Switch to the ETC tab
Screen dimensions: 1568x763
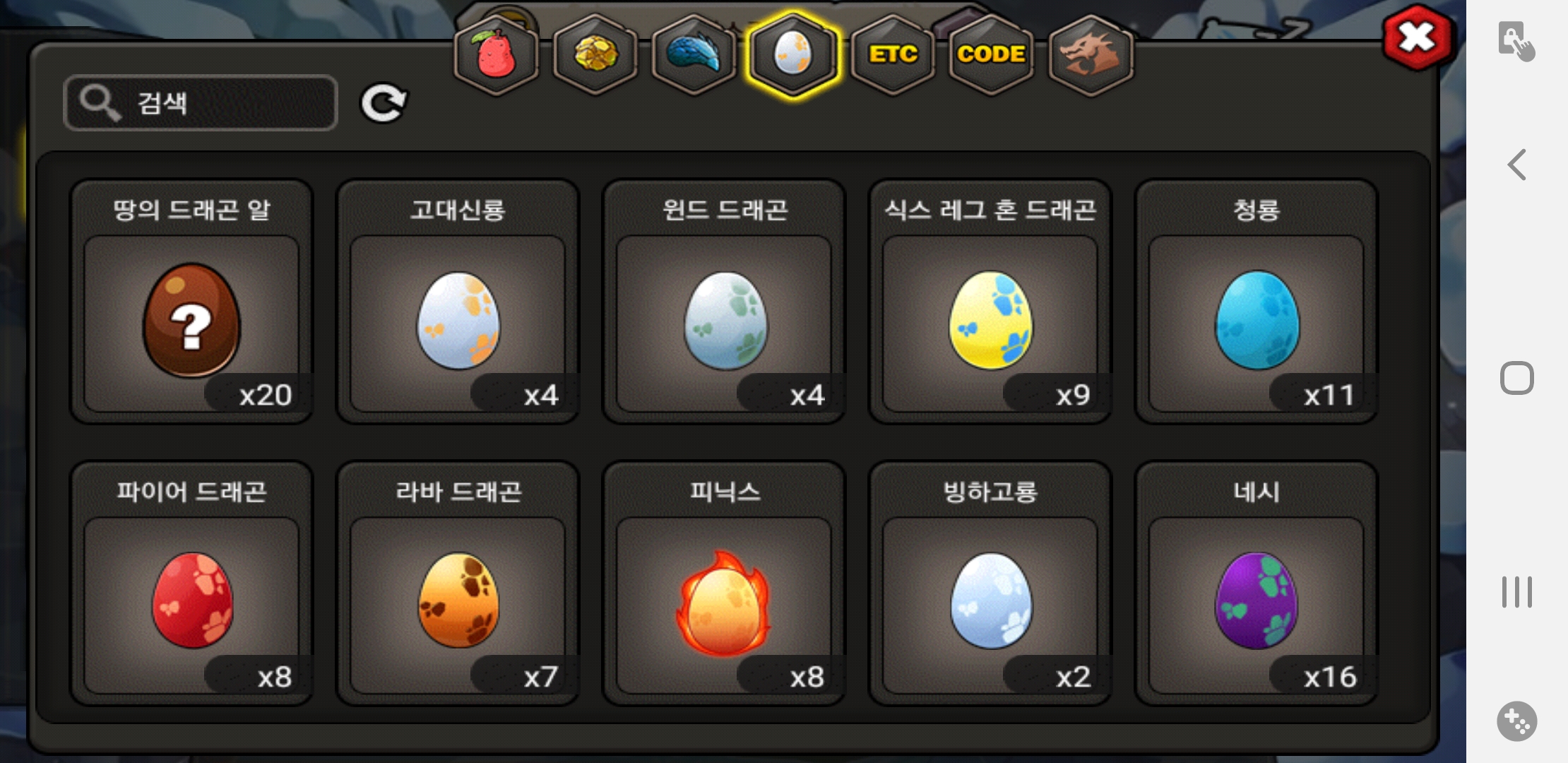pos(893,55)
